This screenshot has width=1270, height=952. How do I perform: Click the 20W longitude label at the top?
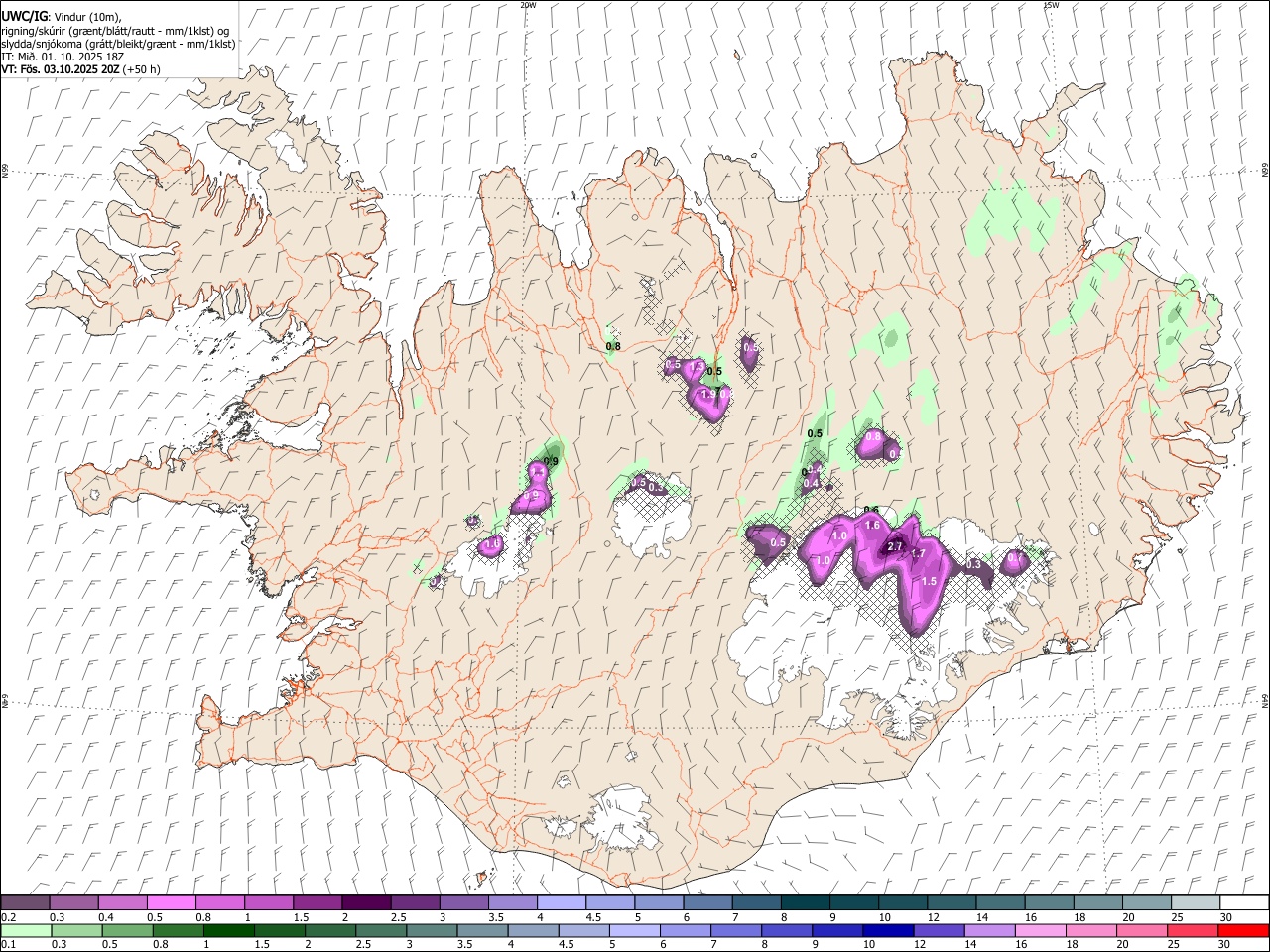coord(528,5)
